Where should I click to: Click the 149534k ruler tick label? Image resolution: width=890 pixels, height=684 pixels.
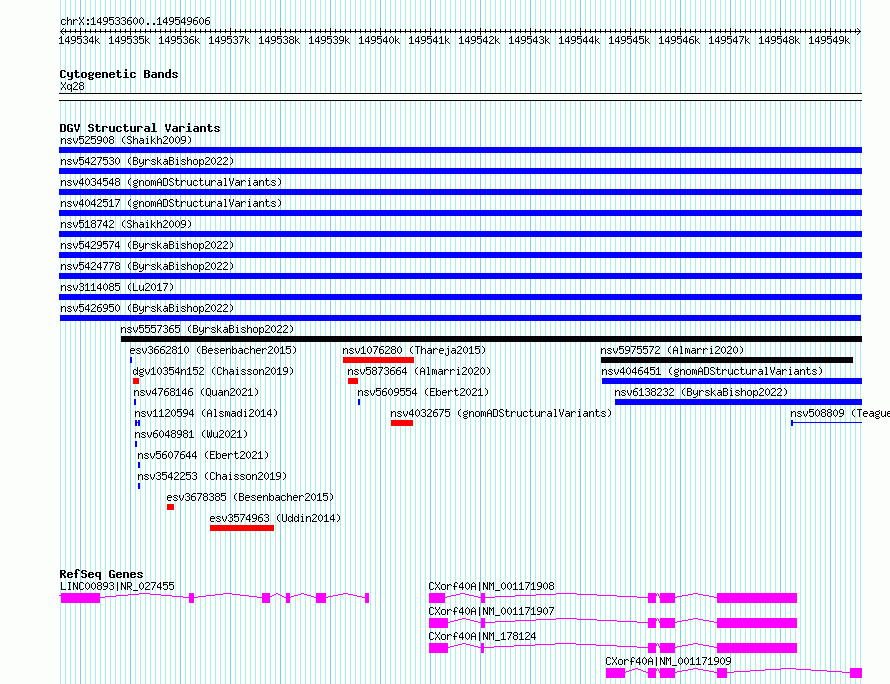tap(79, 40)
